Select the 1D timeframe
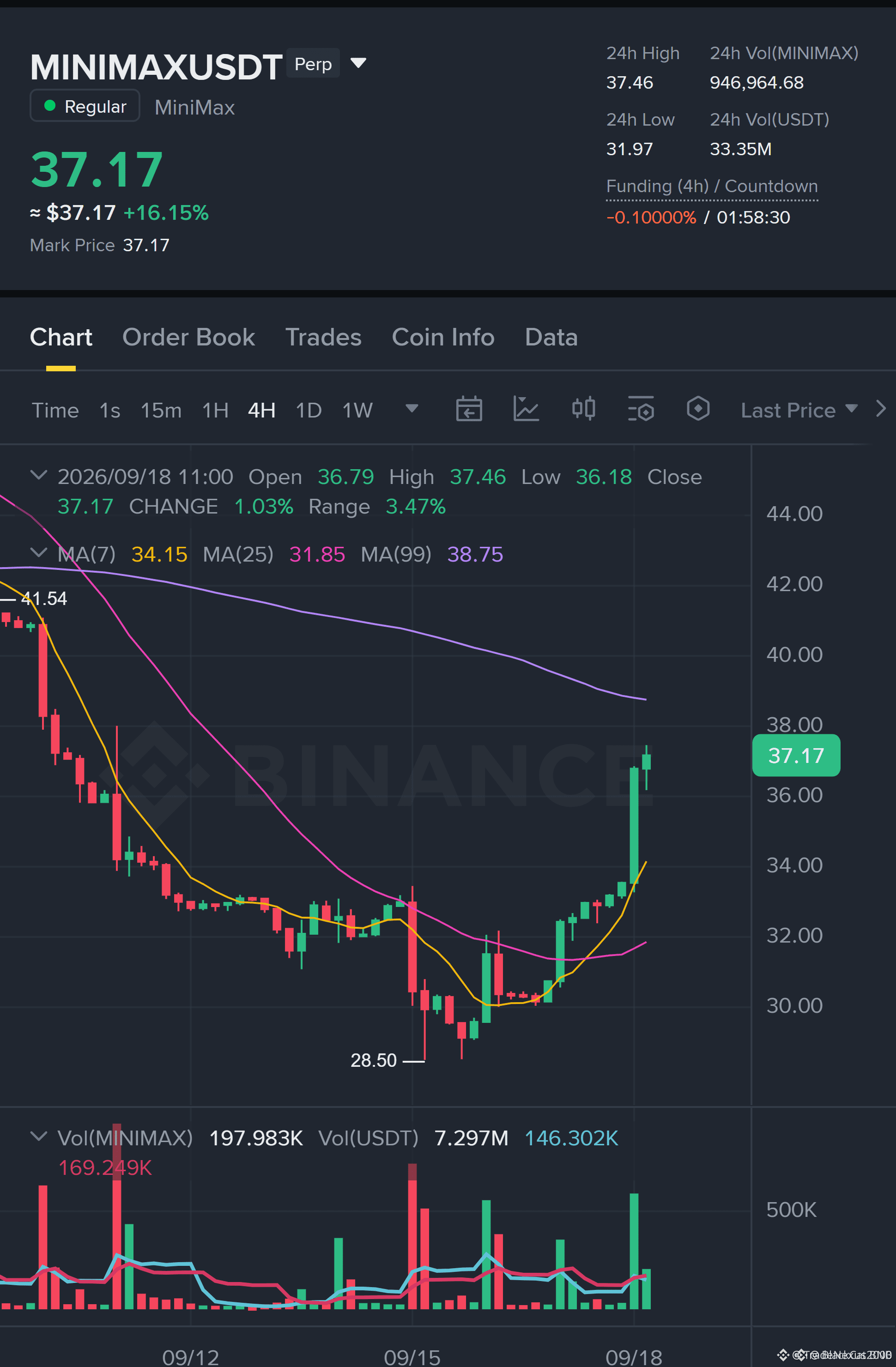Screen dimensions: 896x1367 [x=309, y=410]
